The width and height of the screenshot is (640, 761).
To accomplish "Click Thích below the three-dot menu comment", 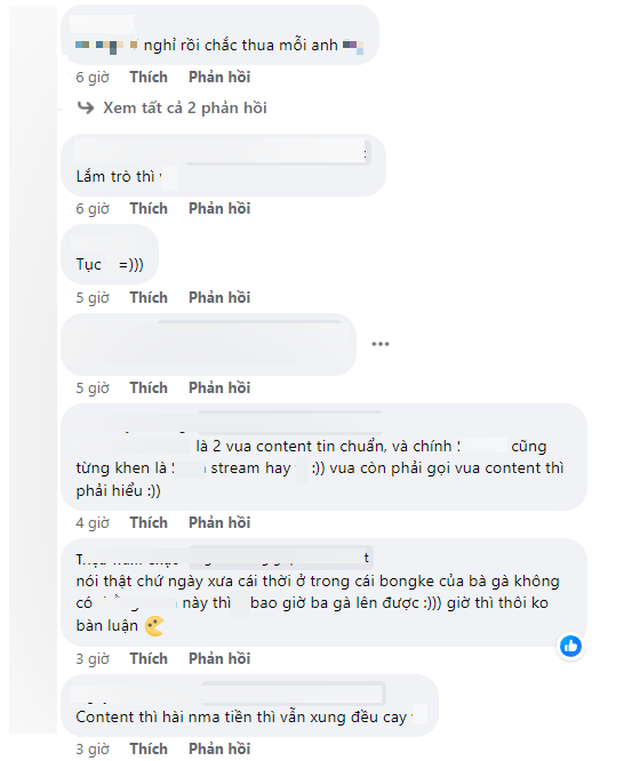I will click(148, 387).
